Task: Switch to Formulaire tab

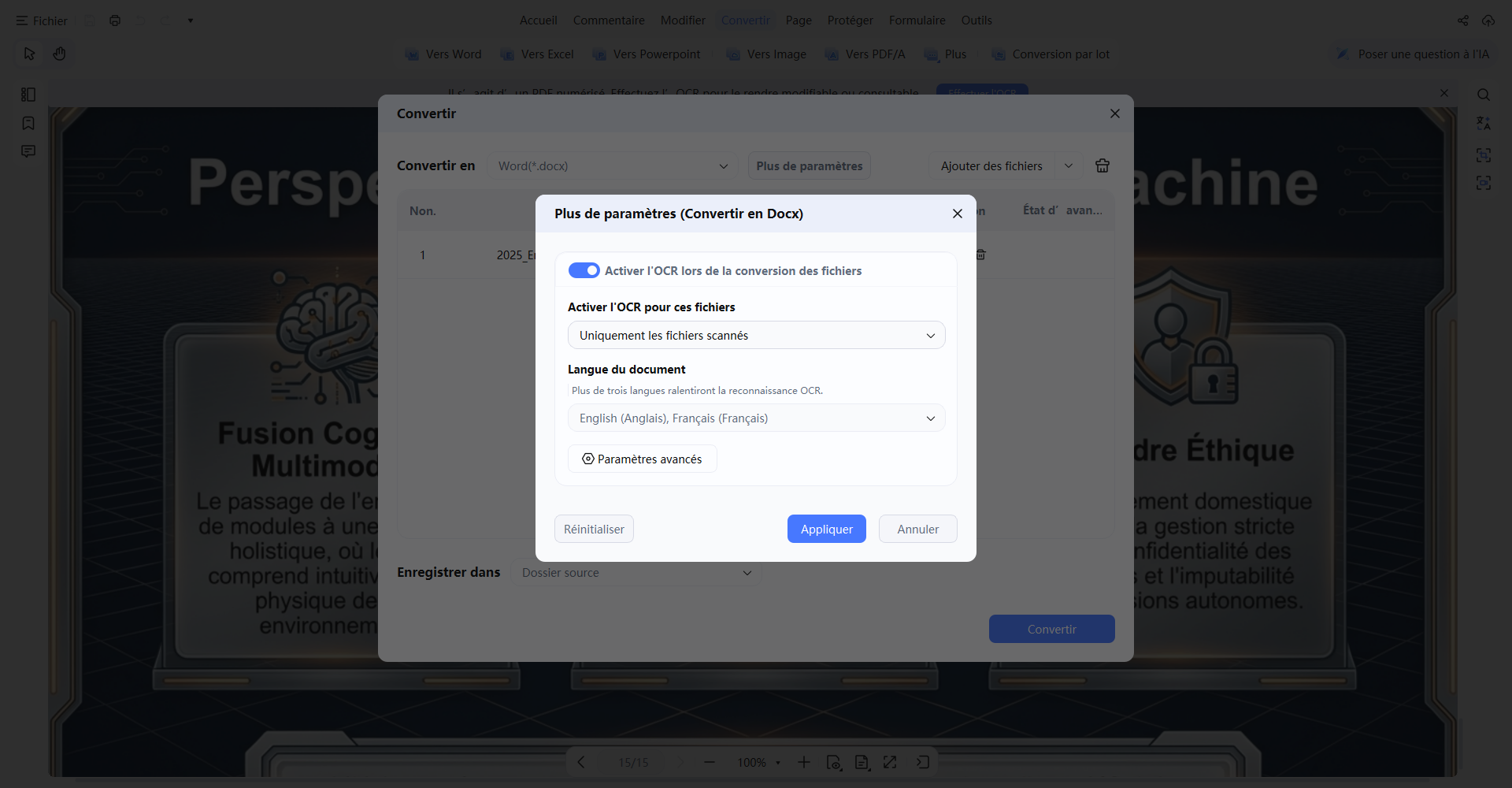Action: click(917, 20)
